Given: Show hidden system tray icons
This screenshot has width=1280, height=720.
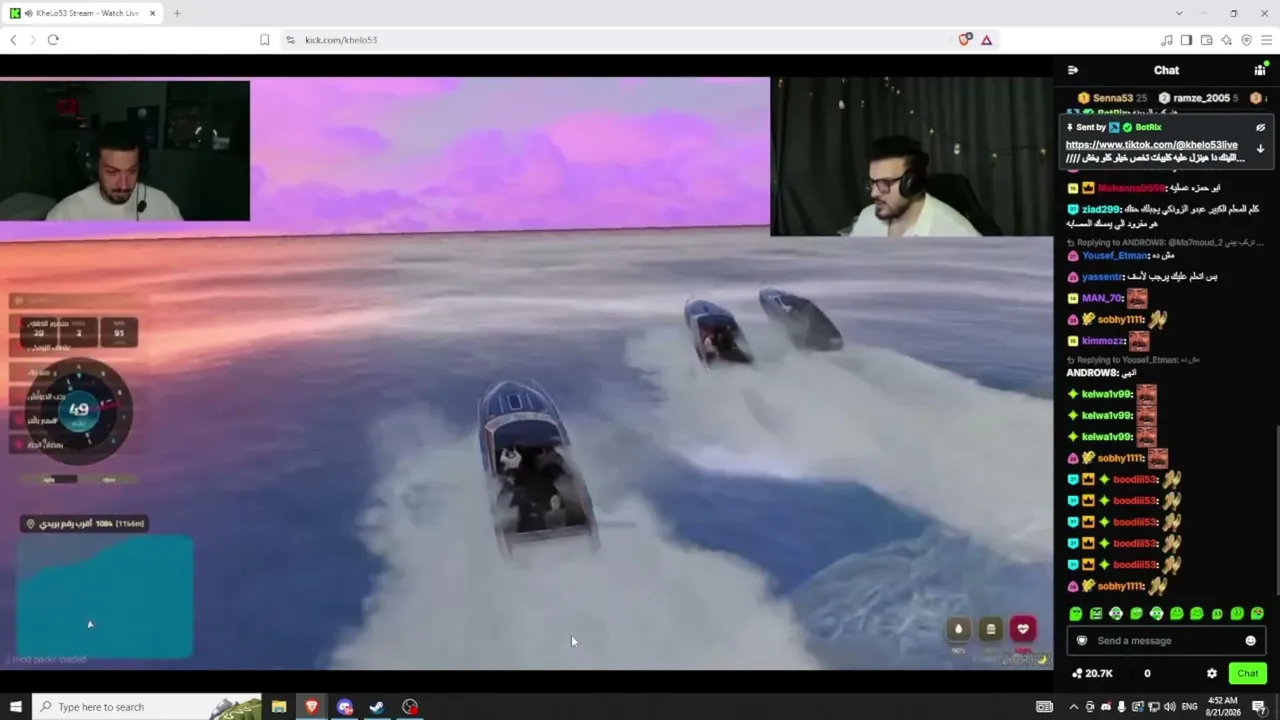Looking at the screenshot, I should [1074, 707].
